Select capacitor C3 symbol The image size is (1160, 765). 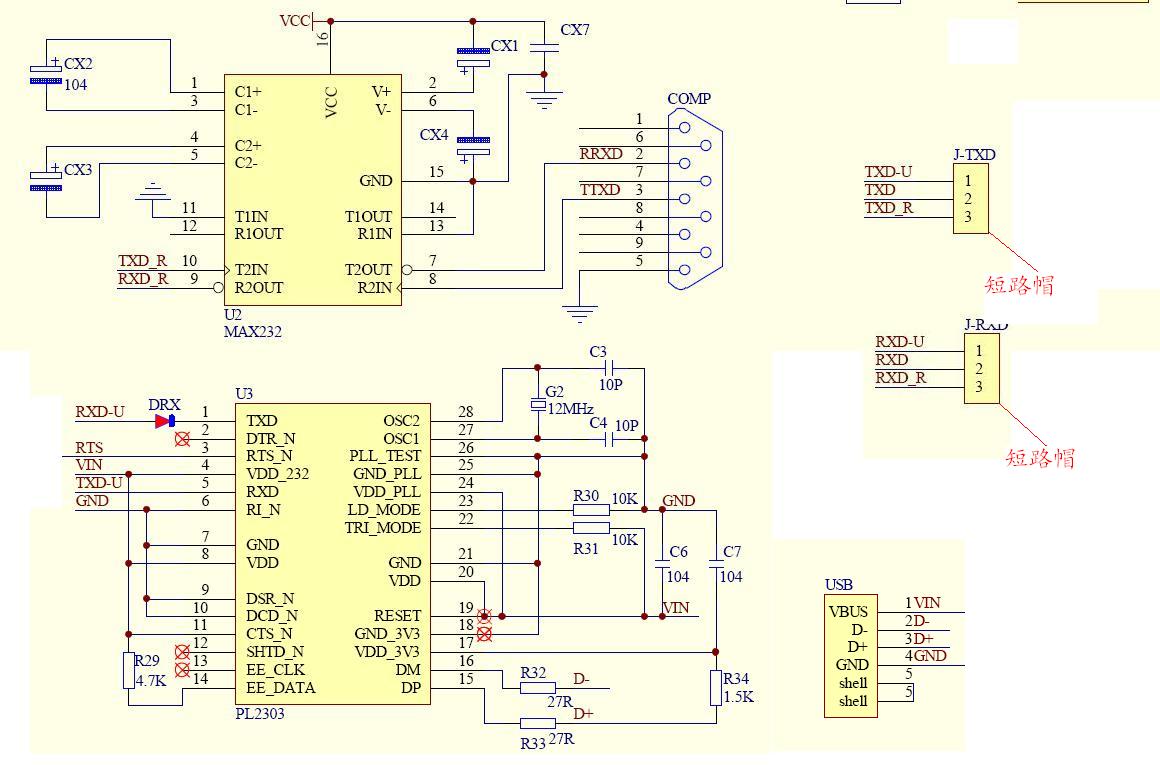pos(610,368)
